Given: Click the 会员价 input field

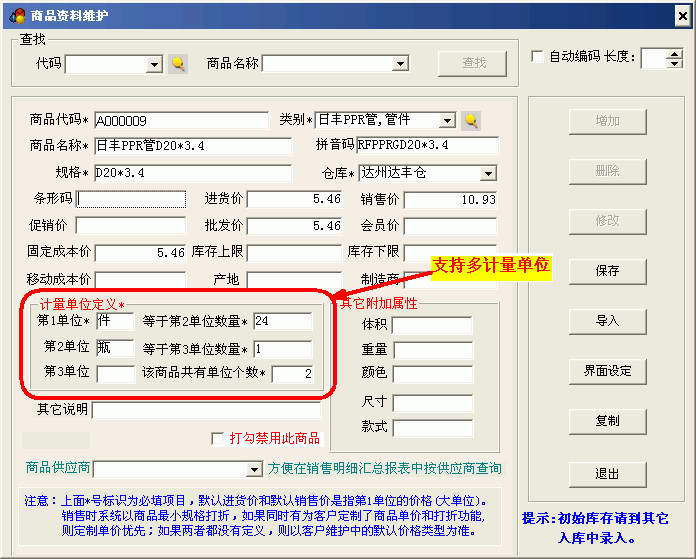Looking at the screenshot, I should point(450,226).
